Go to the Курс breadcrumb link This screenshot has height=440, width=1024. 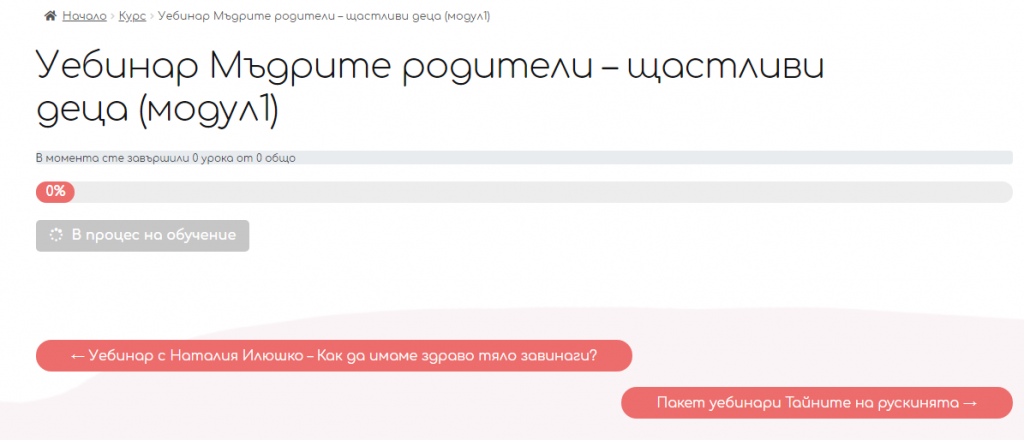(x=132, y=16)
